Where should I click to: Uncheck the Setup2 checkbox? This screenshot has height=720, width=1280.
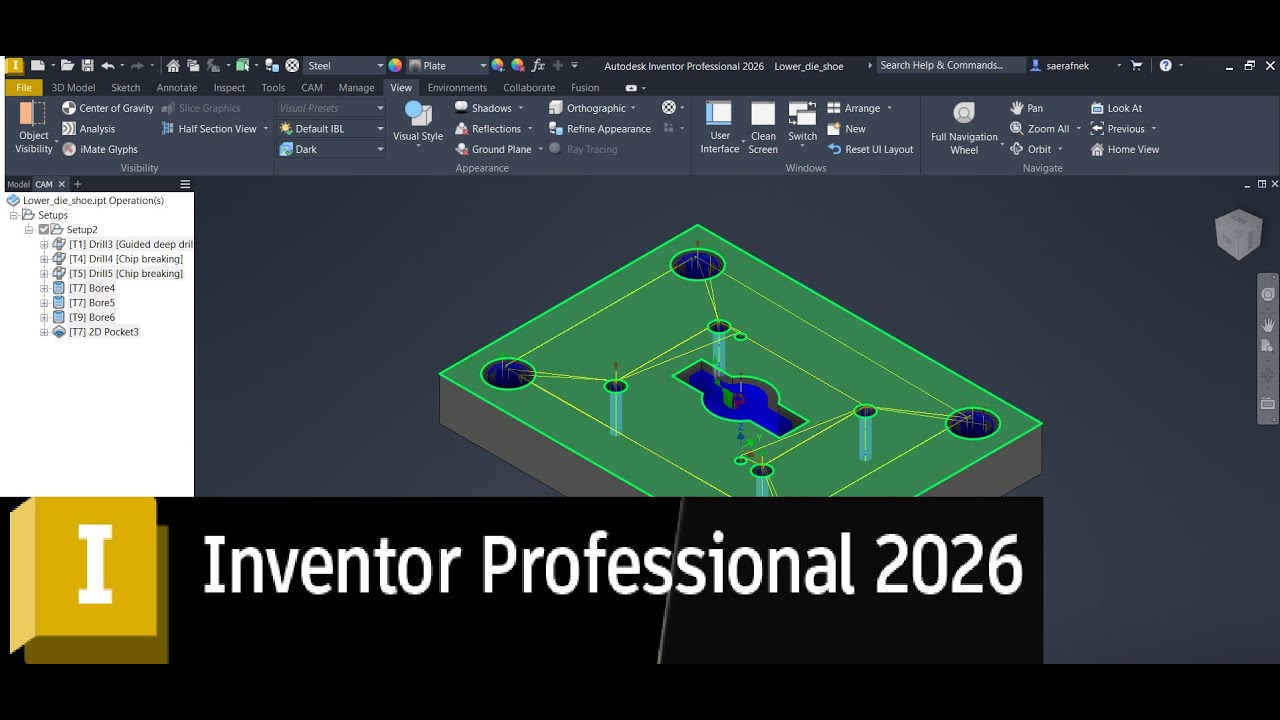tap(43, 230)
